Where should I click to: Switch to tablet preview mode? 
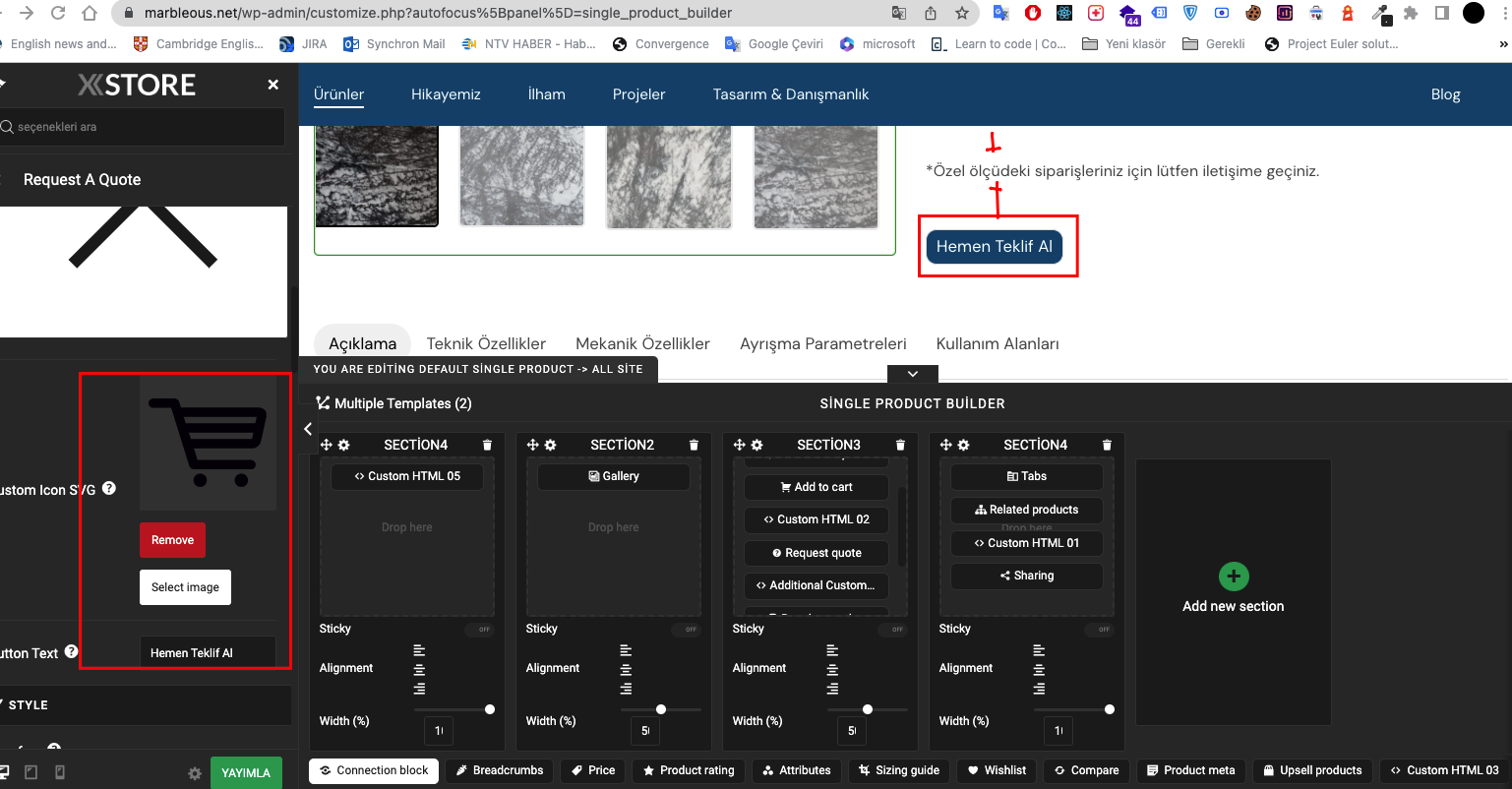click(30, 773)
